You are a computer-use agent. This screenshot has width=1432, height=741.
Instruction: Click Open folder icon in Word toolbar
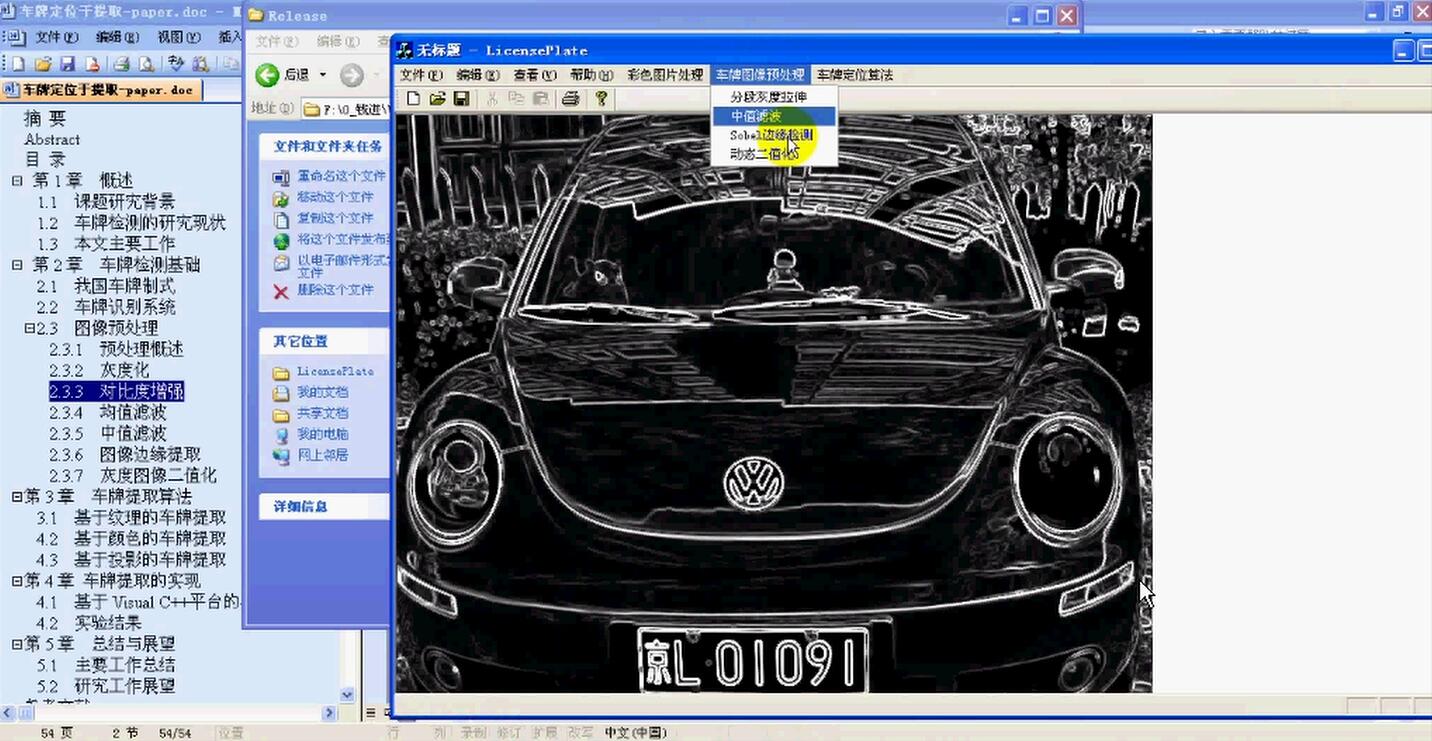tap(43, 64)
